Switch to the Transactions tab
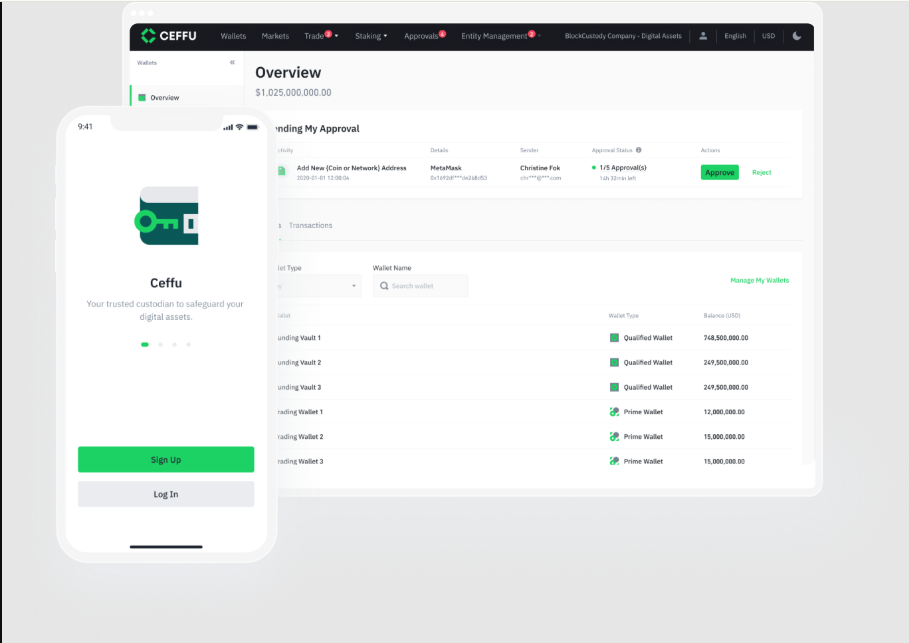Screen dimensions: 909x643 (x=310, y=226)
